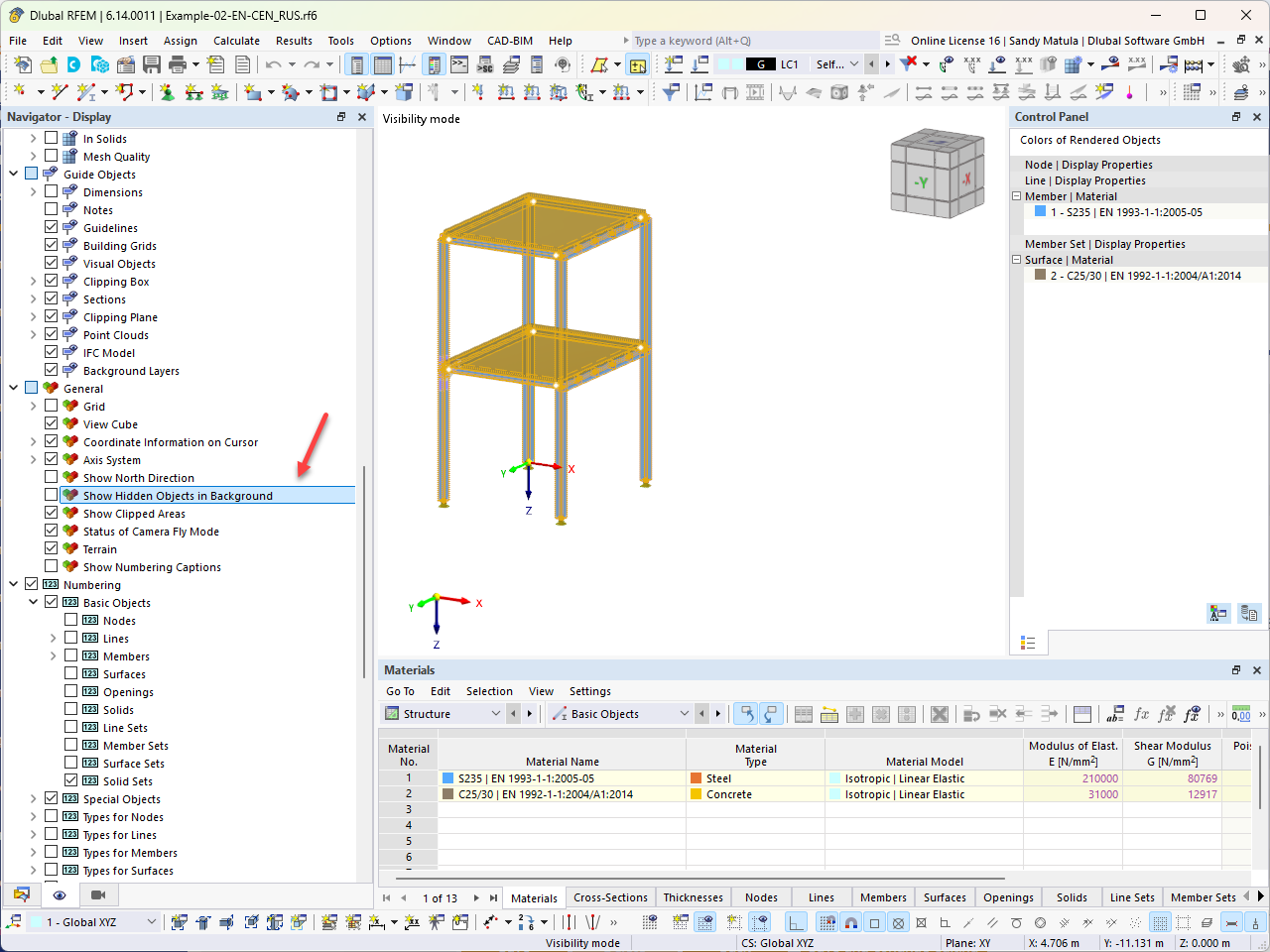Viewport: 1270px width, 952px height.
Task: Click the Print icon in top toolbar
Action: [x=178, y=64]
